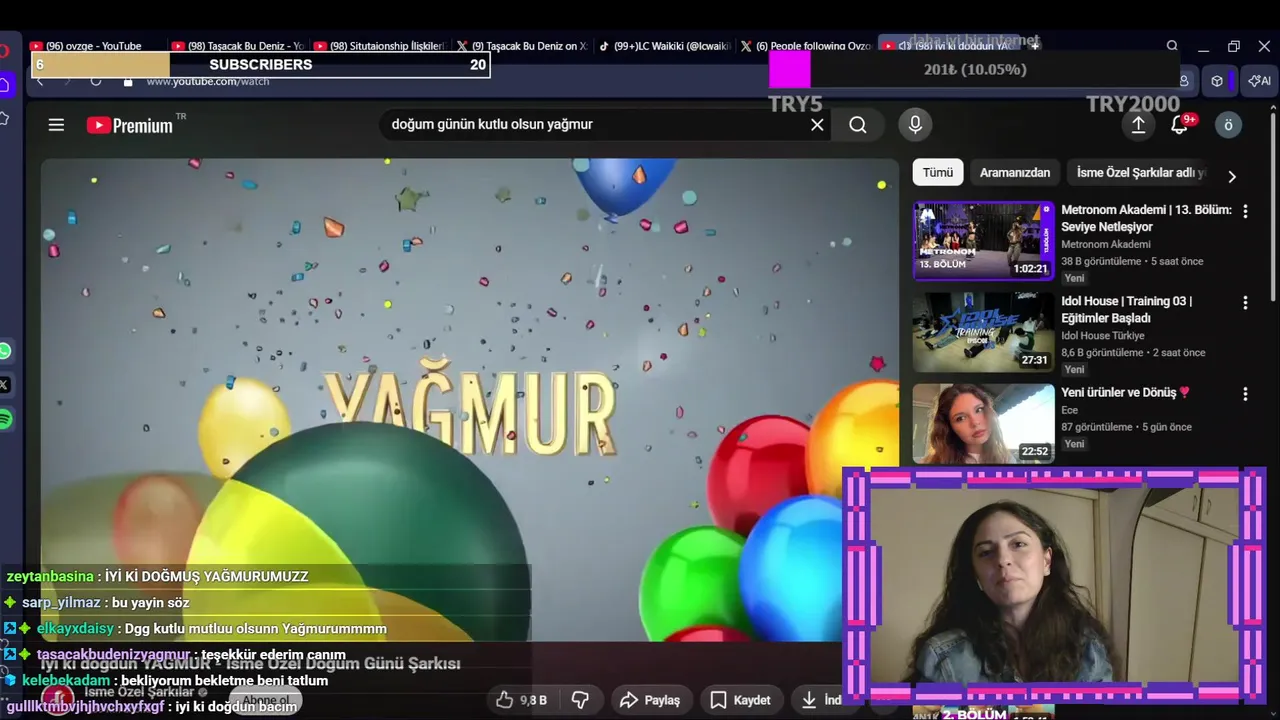Screen dimensions: 1280x720
Task: Open the YouTube guide hamburger menu
Action: (56, 125)
